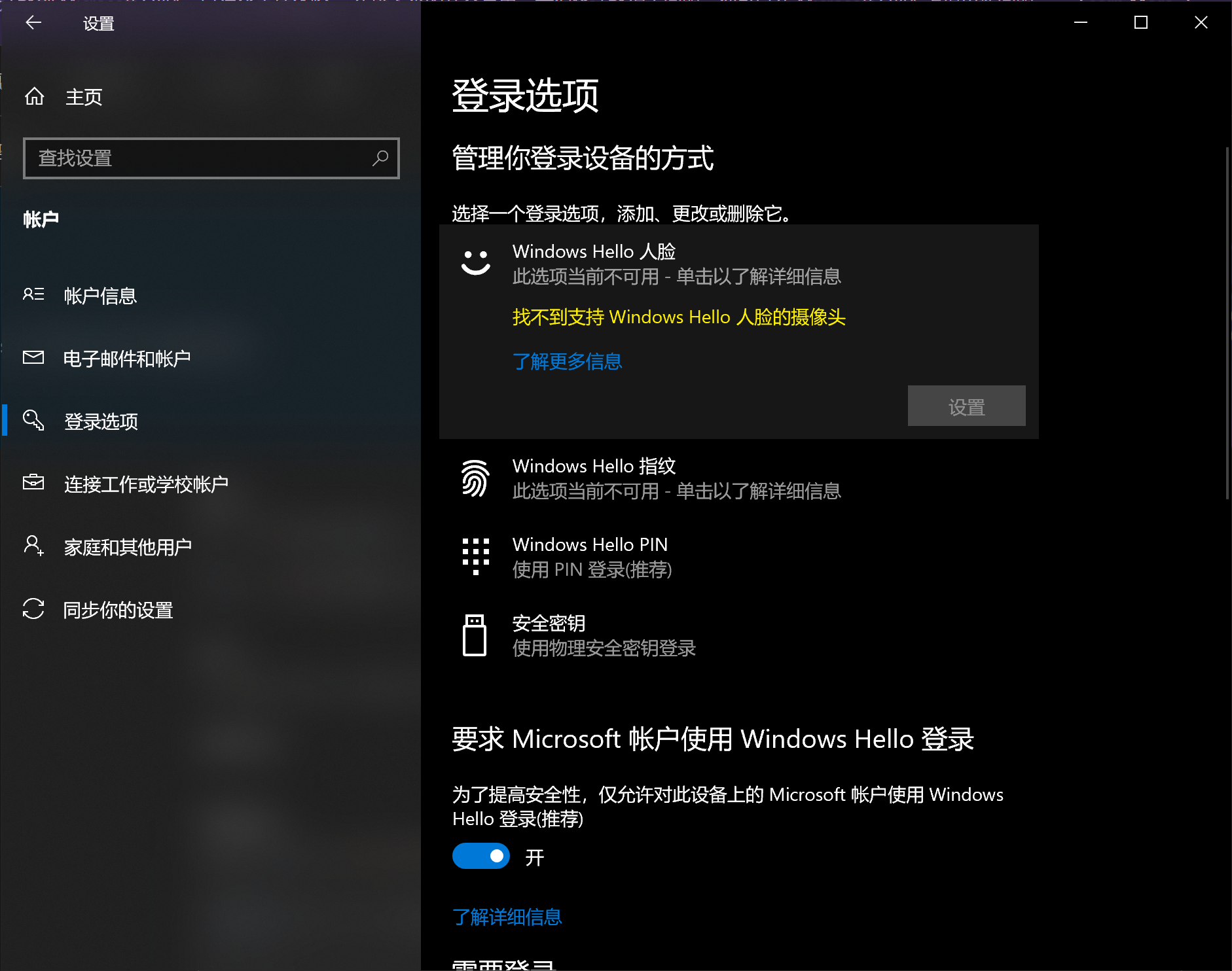Close the 设置 window
Image resolution: width=1232 pixels, height=971 pixels.
pos(1201,22)
